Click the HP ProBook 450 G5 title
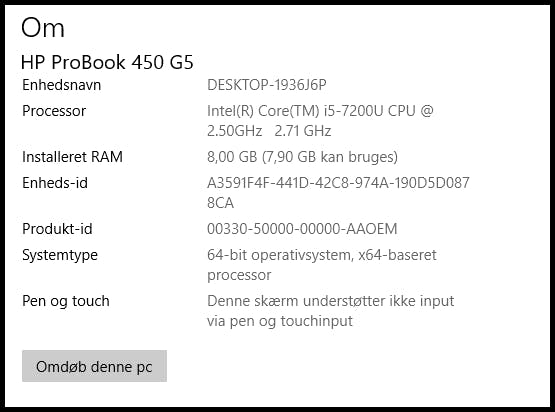This screenshot has height=412, width=555. pos(107,62)
